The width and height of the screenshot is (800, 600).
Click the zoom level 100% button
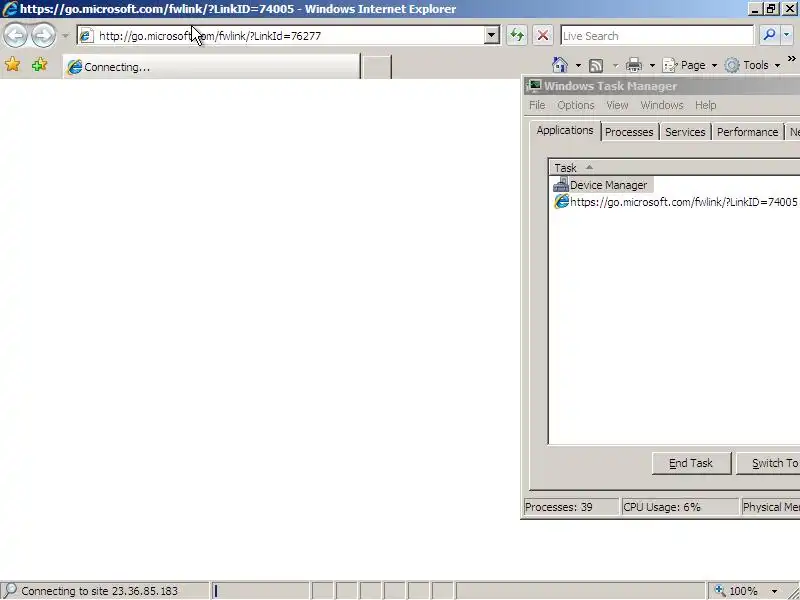coord(738,591)
